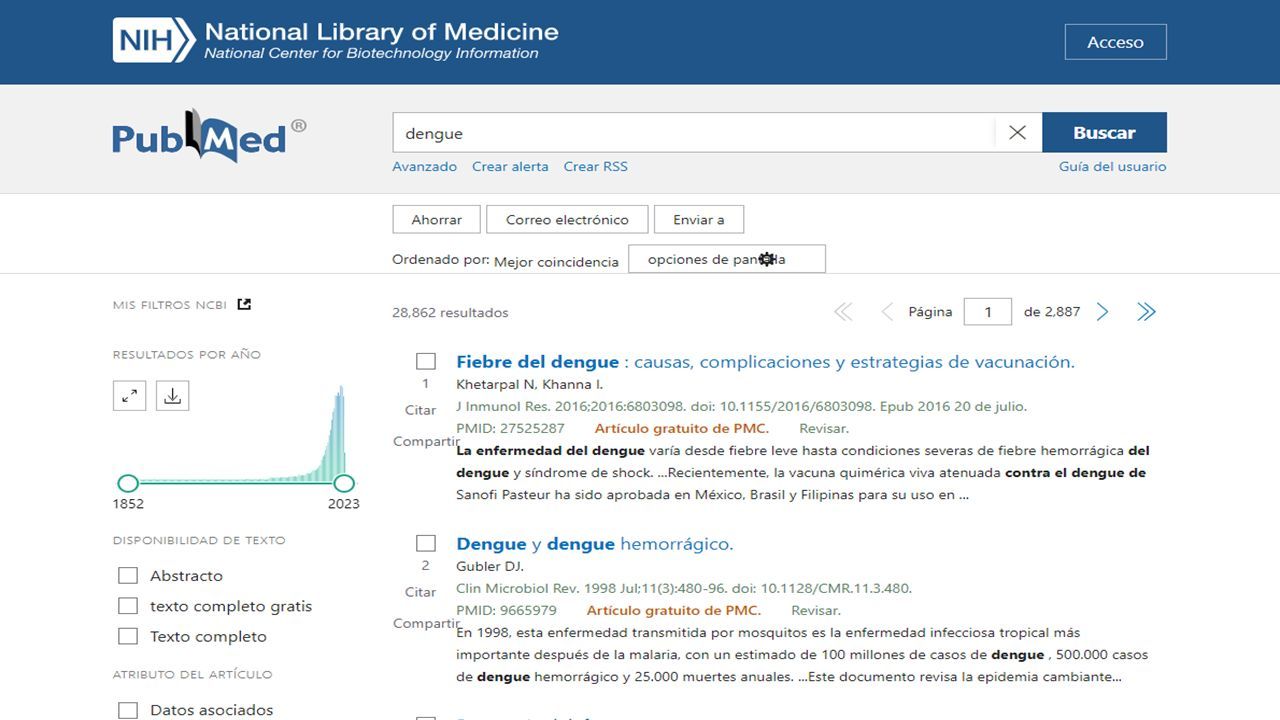Open display options via the gear icon
The height and width of the screenshot is (720, 1280).
coord(767,259)
